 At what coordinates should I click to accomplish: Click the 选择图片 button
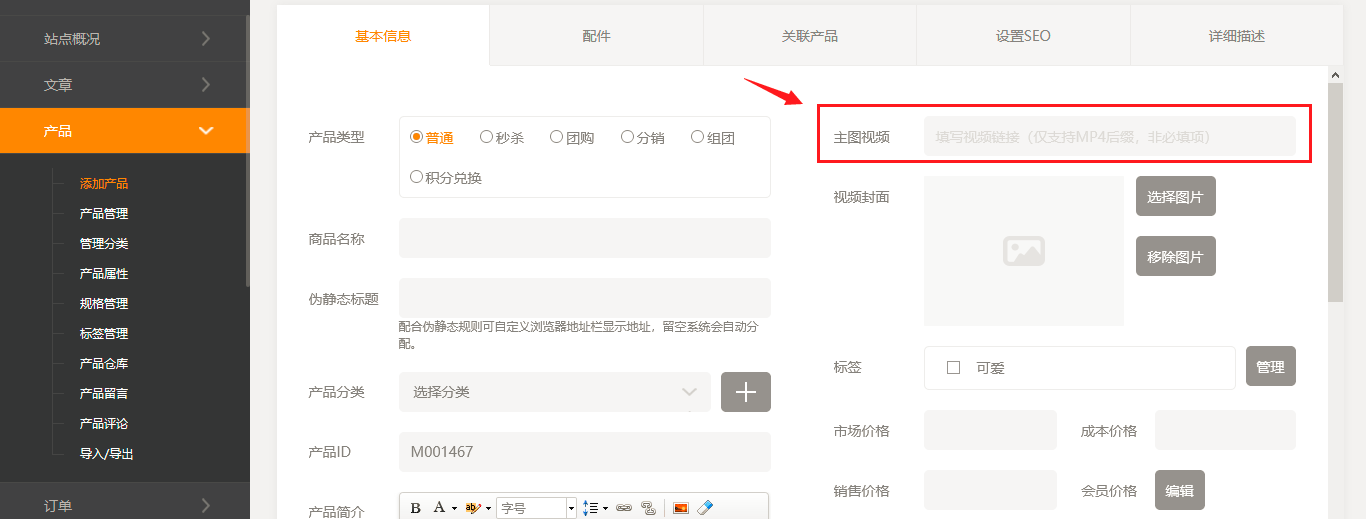click(1175, 197)
